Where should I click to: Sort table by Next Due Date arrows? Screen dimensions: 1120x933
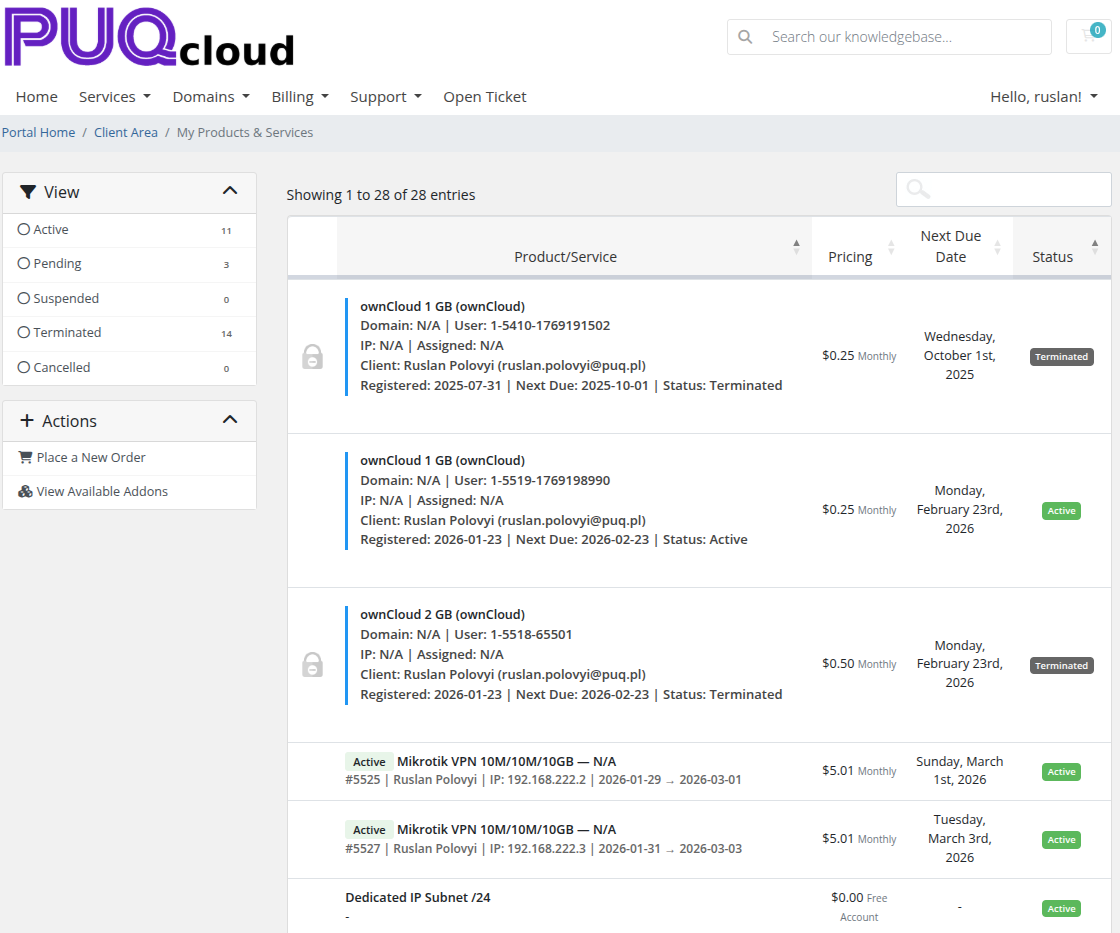997,246
